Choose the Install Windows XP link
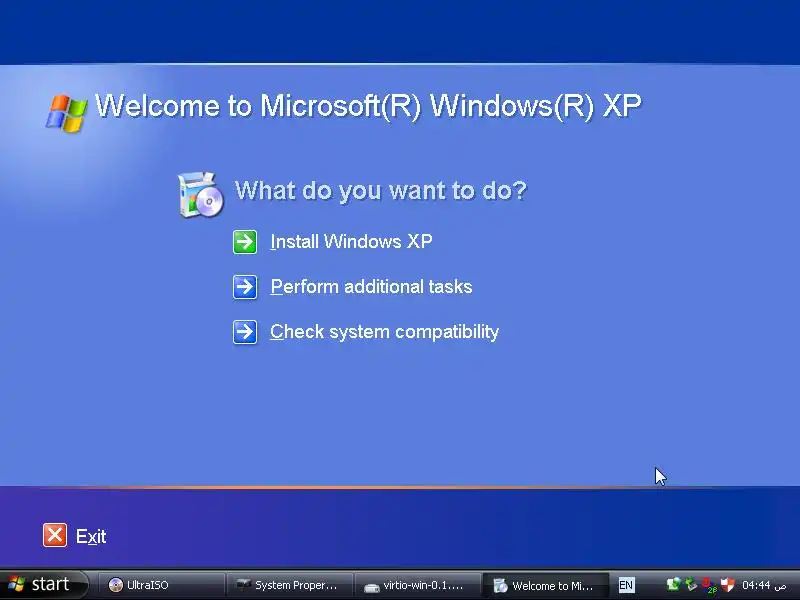 (x=351, y=241)
